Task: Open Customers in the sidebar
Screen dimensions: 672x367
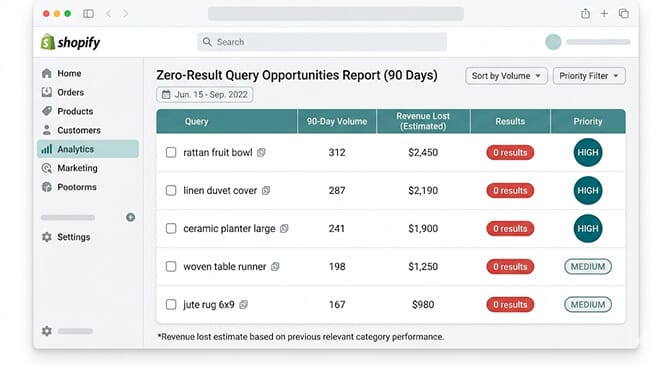Action: [x=88, y=130]
